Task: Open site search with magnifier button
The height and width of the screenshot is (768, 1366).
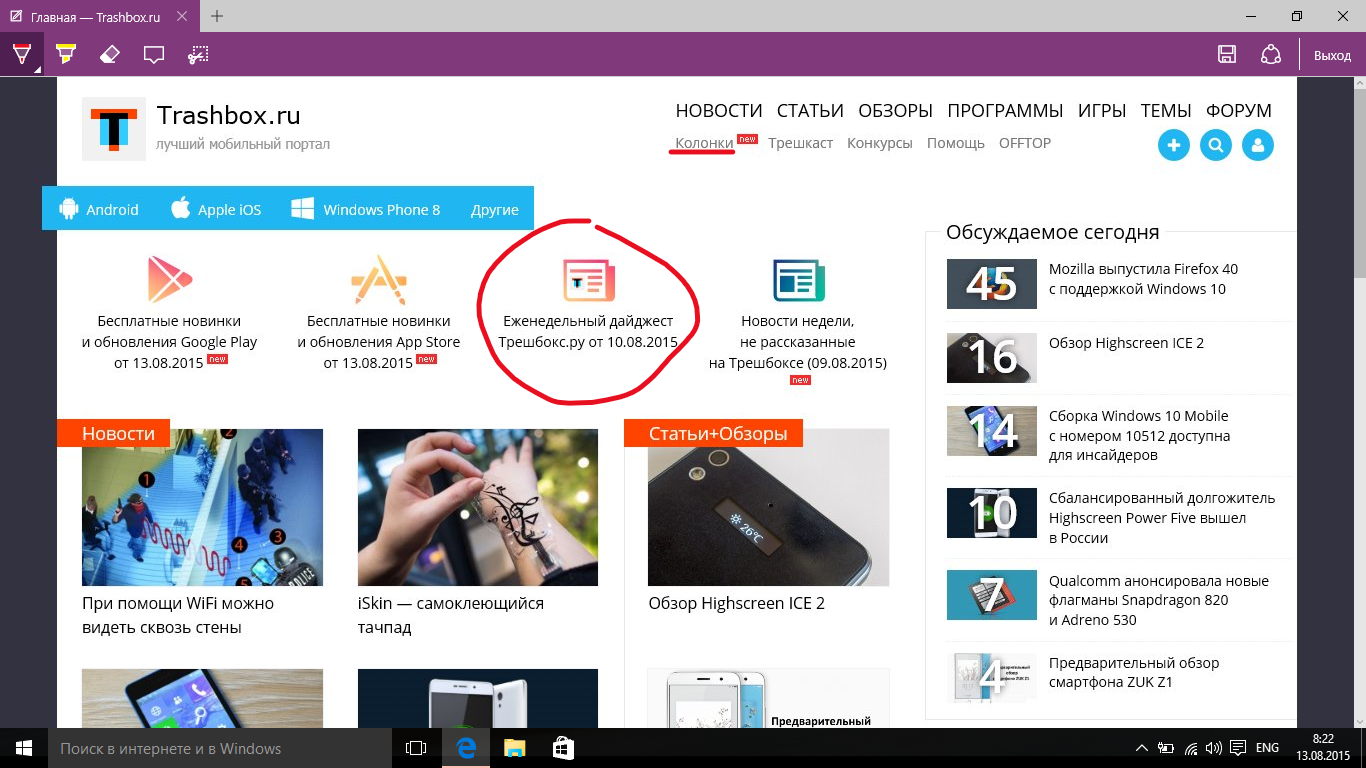Action: (x=1216, y=145)
